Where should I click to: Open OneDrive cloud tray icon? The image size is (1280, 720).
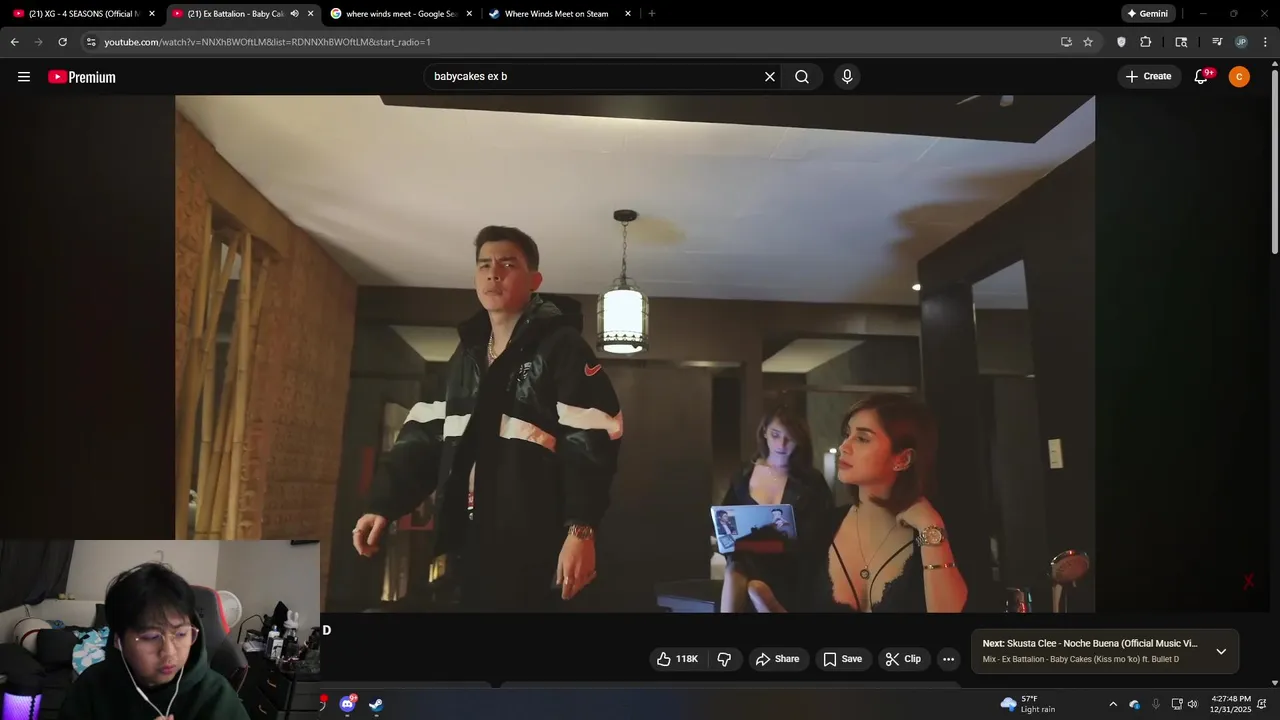click(x=1135, y=704)
